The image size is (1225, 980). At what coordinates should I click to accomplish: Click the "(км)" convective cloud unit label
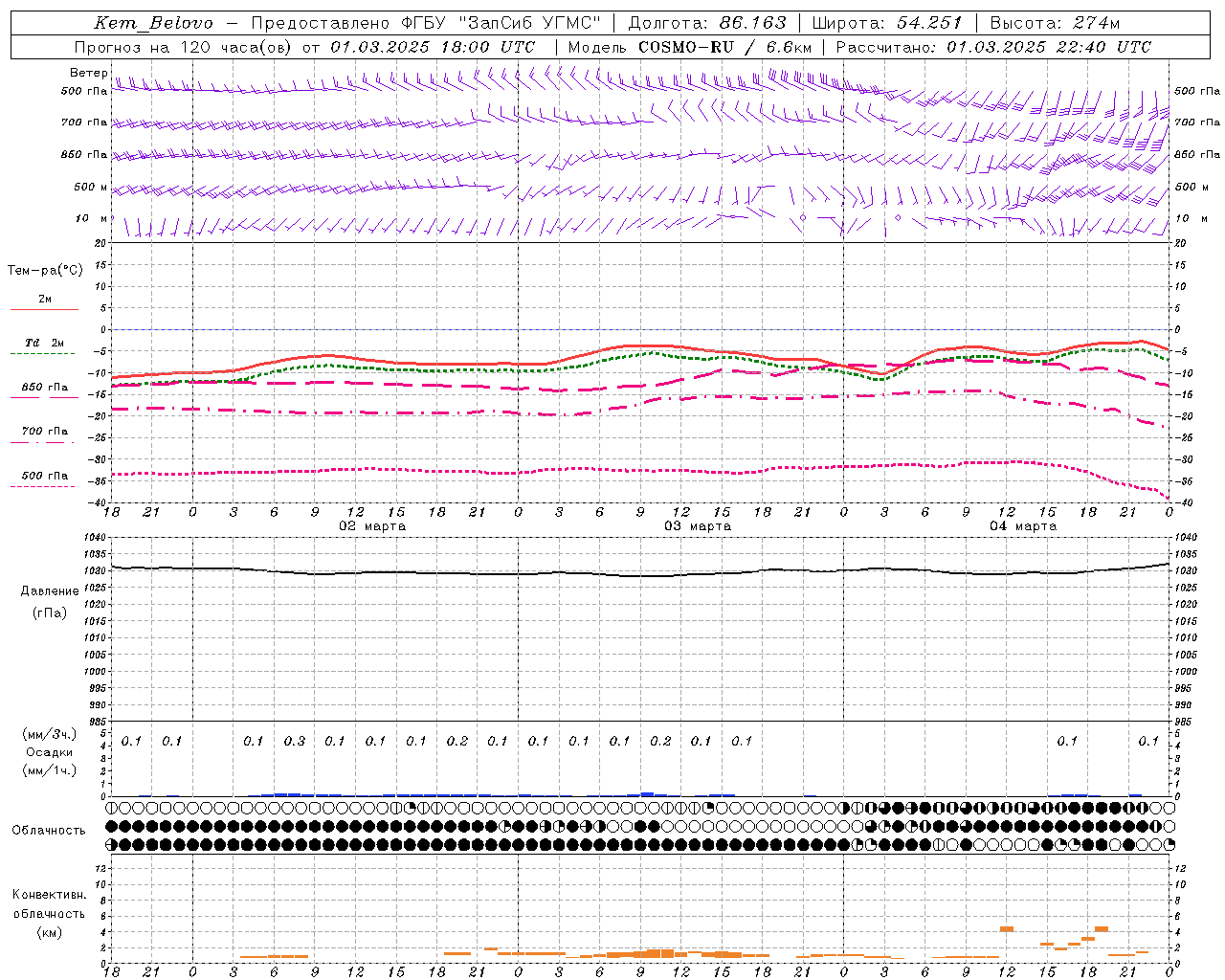pos(50,932)
